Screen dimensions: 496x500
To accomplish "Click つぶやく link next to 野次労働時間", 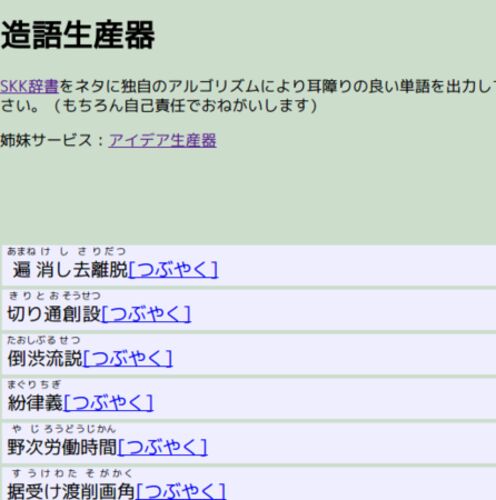I will [x=163, y=447].
